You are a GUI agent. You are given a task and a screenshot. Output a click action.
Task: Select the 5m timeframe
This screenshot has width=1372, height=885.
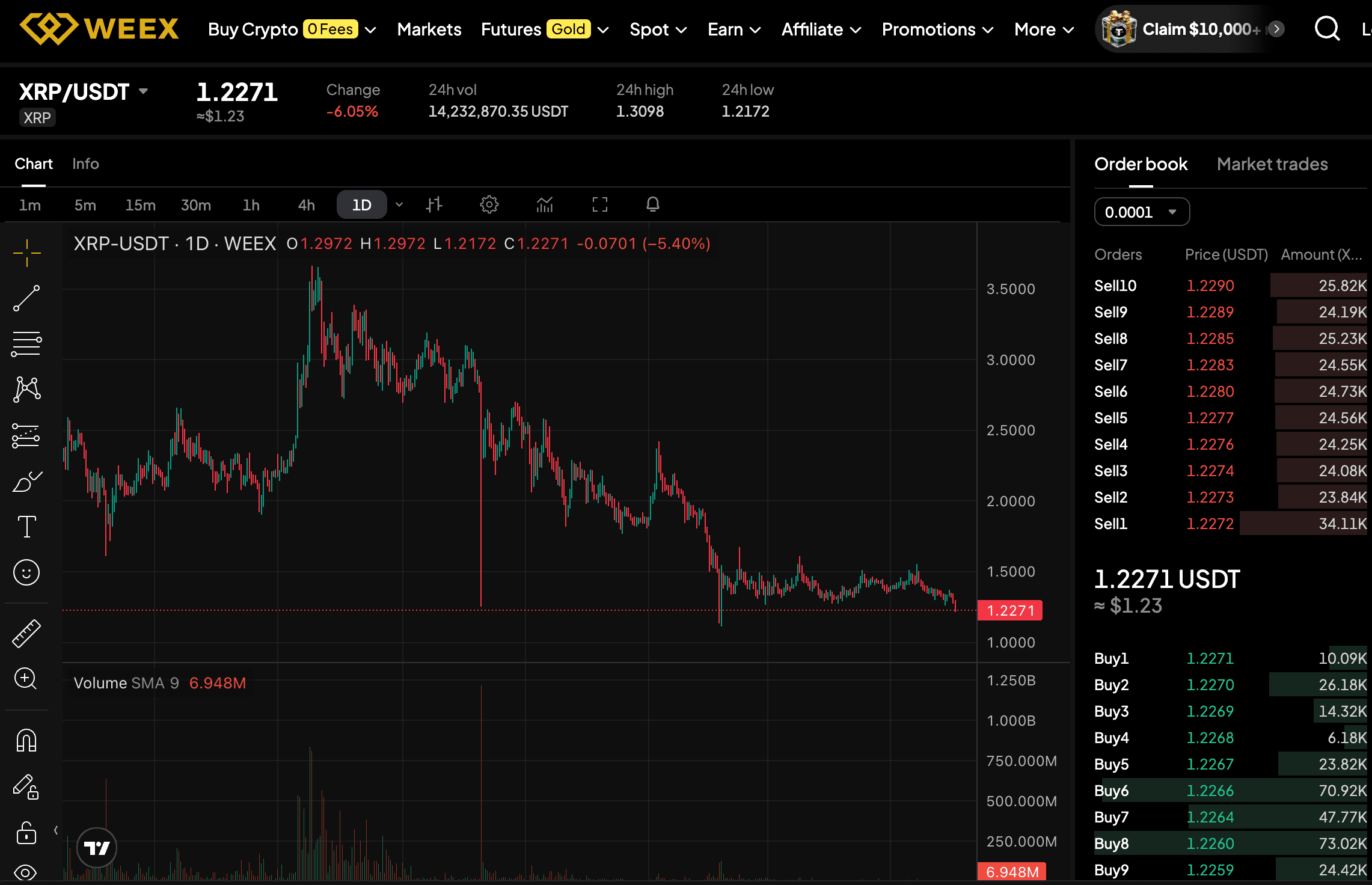pos(85,205)
